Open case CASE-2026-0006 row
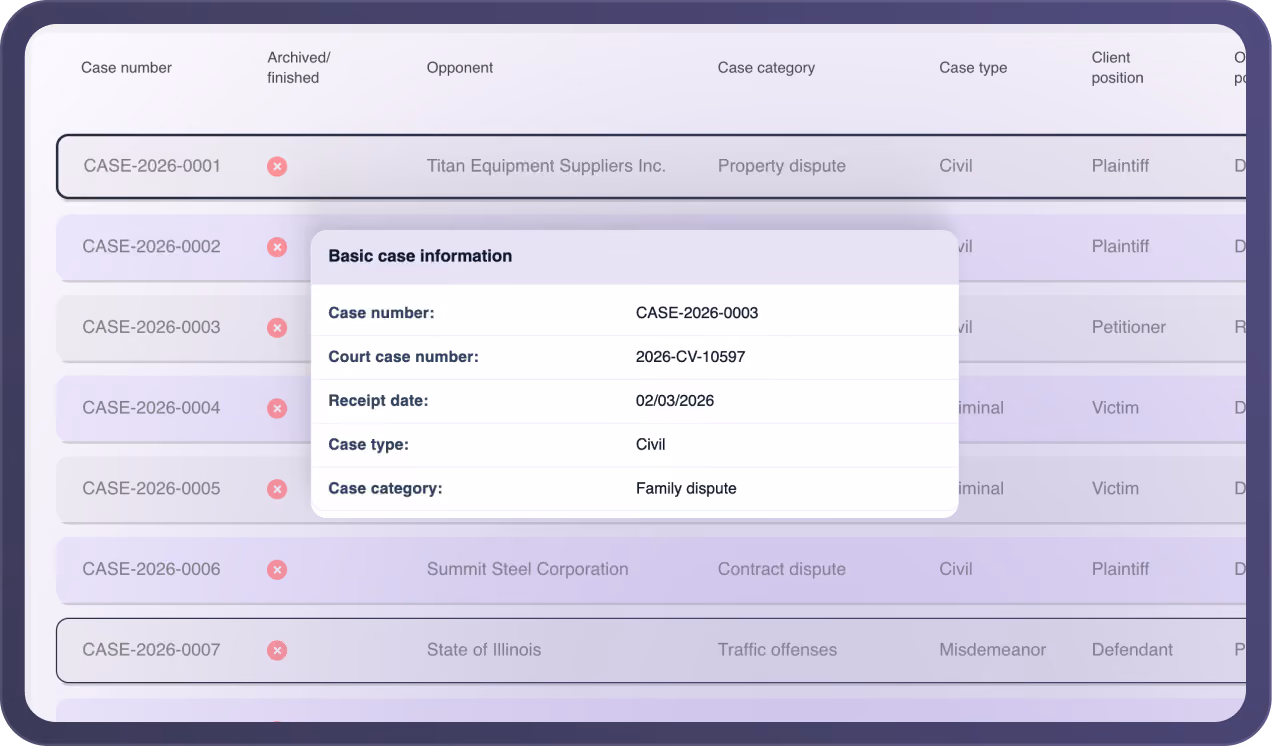This screenshot has height=746, width=1272. [x=651, y=570]
